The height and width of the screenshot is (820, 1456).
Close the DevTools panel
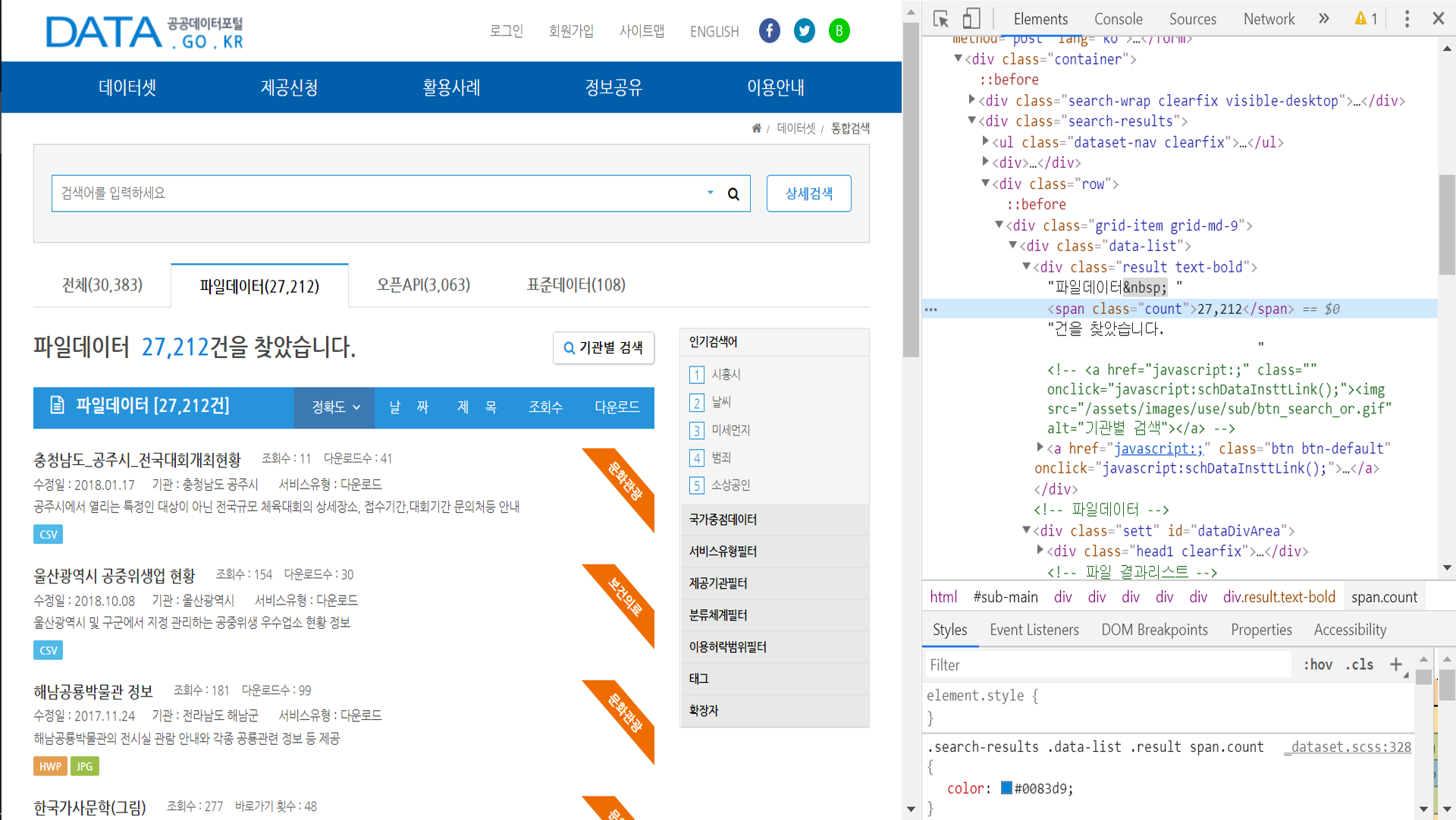click(1438, 19)
